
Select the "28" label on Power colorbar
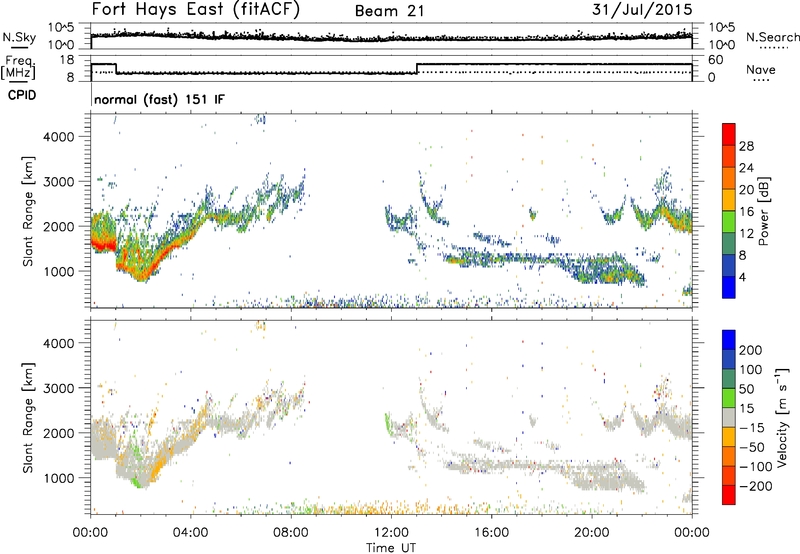click(x=746, y=146)
